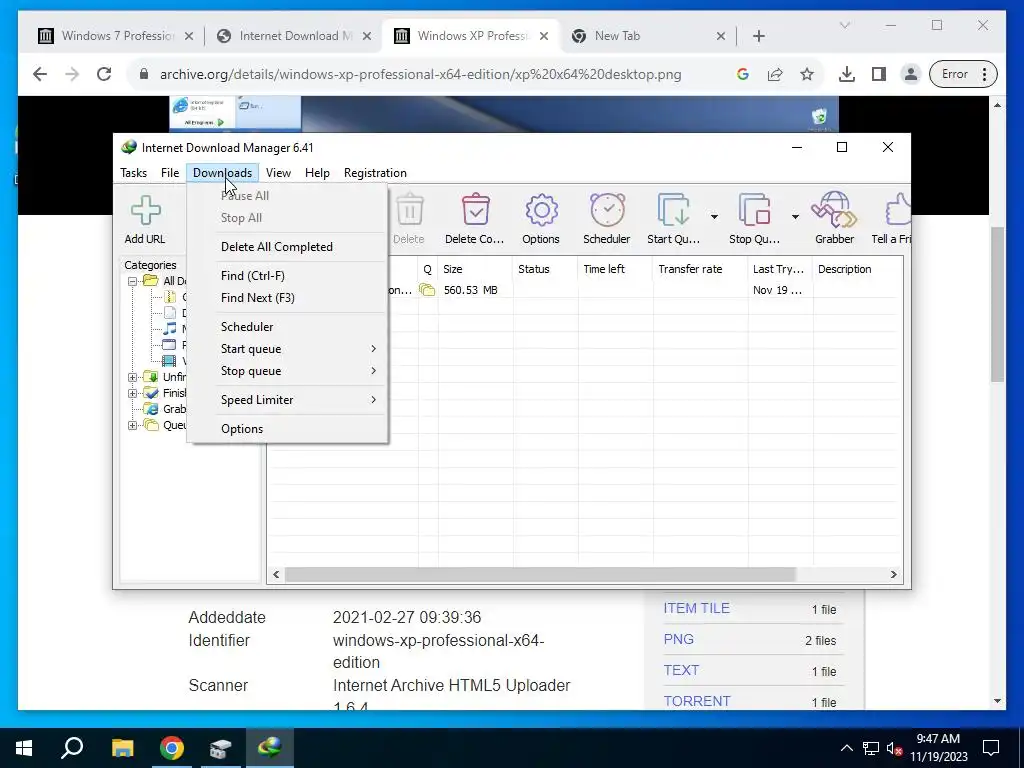Screen dimensions: 1024x768
Task: Click Chrome's reload page icon
Action: (104, 74)
